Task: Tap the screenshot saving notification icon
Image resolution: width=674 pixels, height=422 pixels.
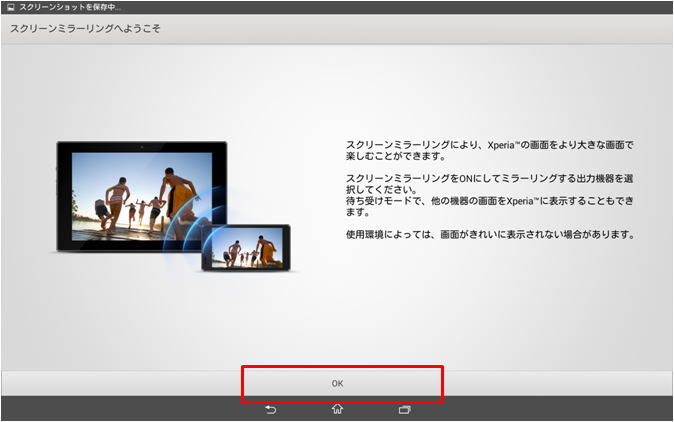Action: 8,7
